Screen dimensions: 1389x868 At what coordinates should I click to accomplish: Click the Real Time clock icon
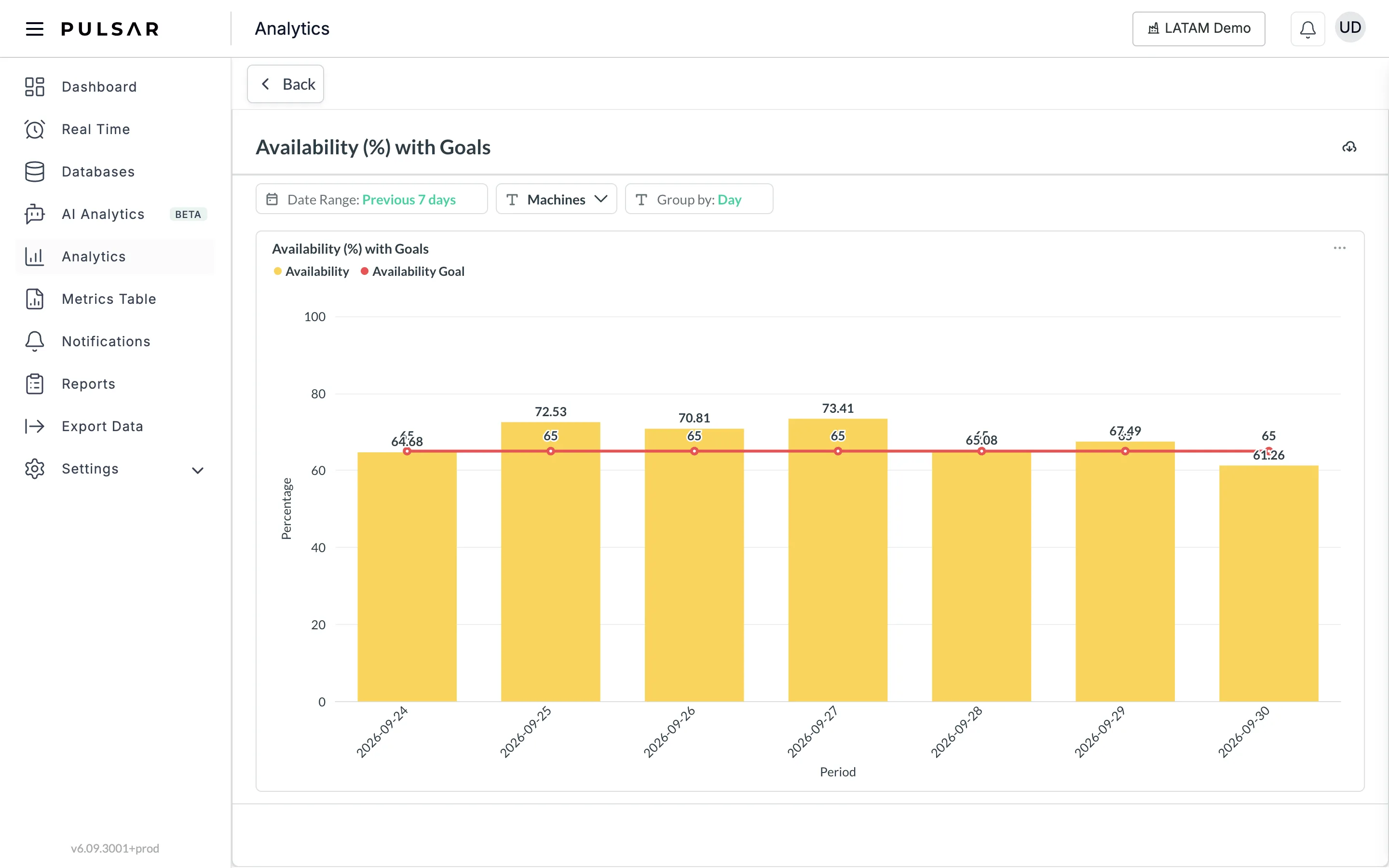[34, 129]
